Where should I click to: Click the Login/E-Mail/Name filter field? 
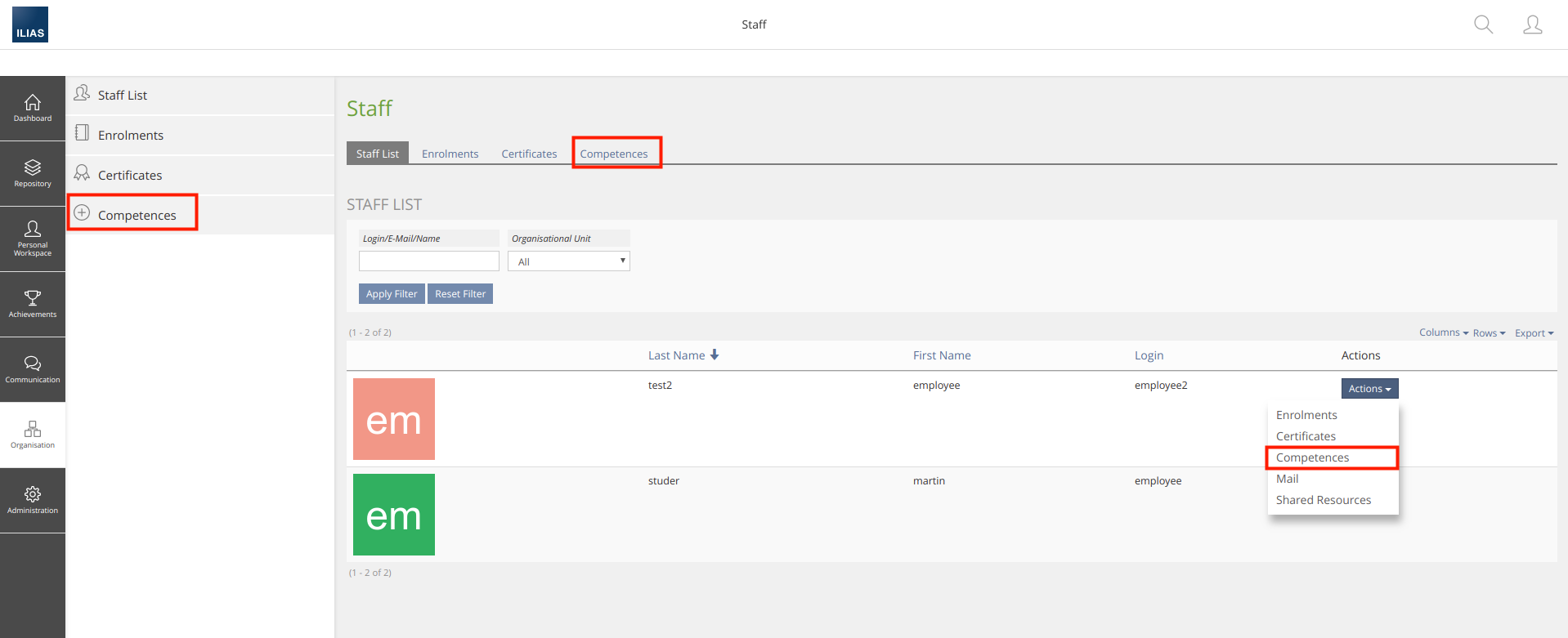[x=428, y=261]
